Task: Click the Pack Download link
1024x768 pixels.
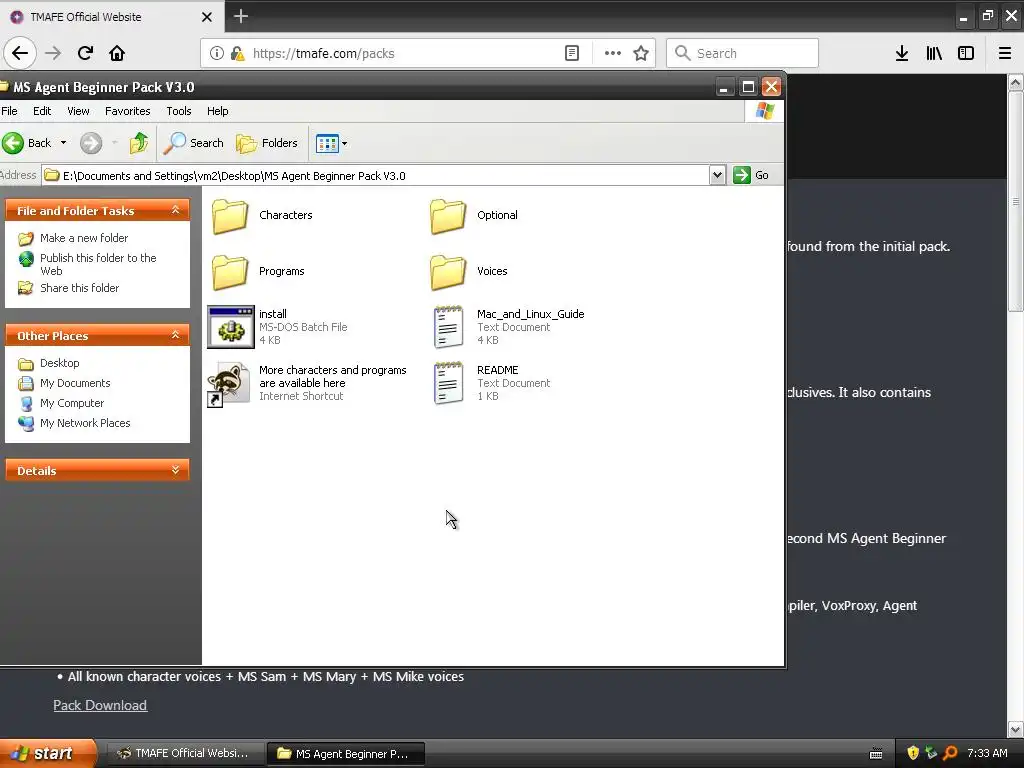Action: click(x=100, y=705)
